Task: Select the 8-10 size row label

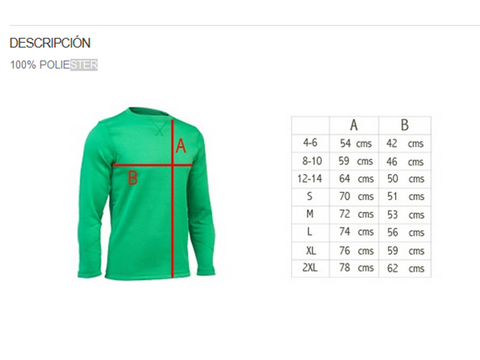Action: 312,161
